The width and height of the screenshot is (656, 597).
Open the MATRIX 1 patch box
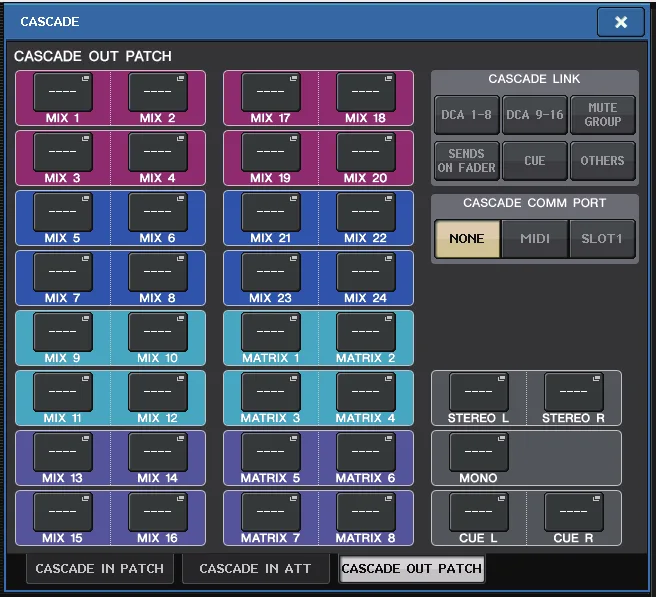(271, 332)
